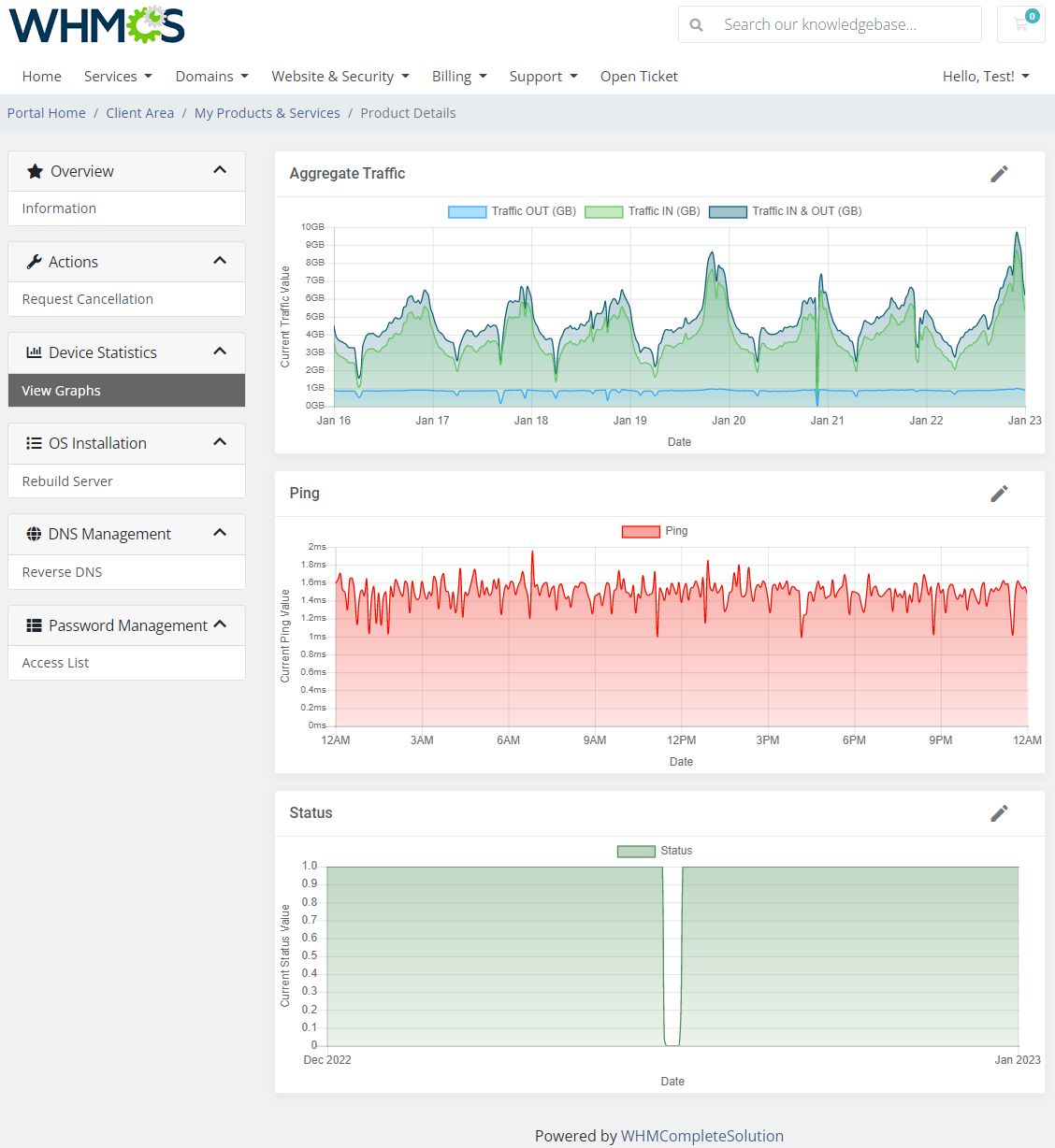The width and height of the screenshot is (1055, 1148).
Task: Open the WHMCompleteSolution footer link
Action: click(x=702, y=1136)
